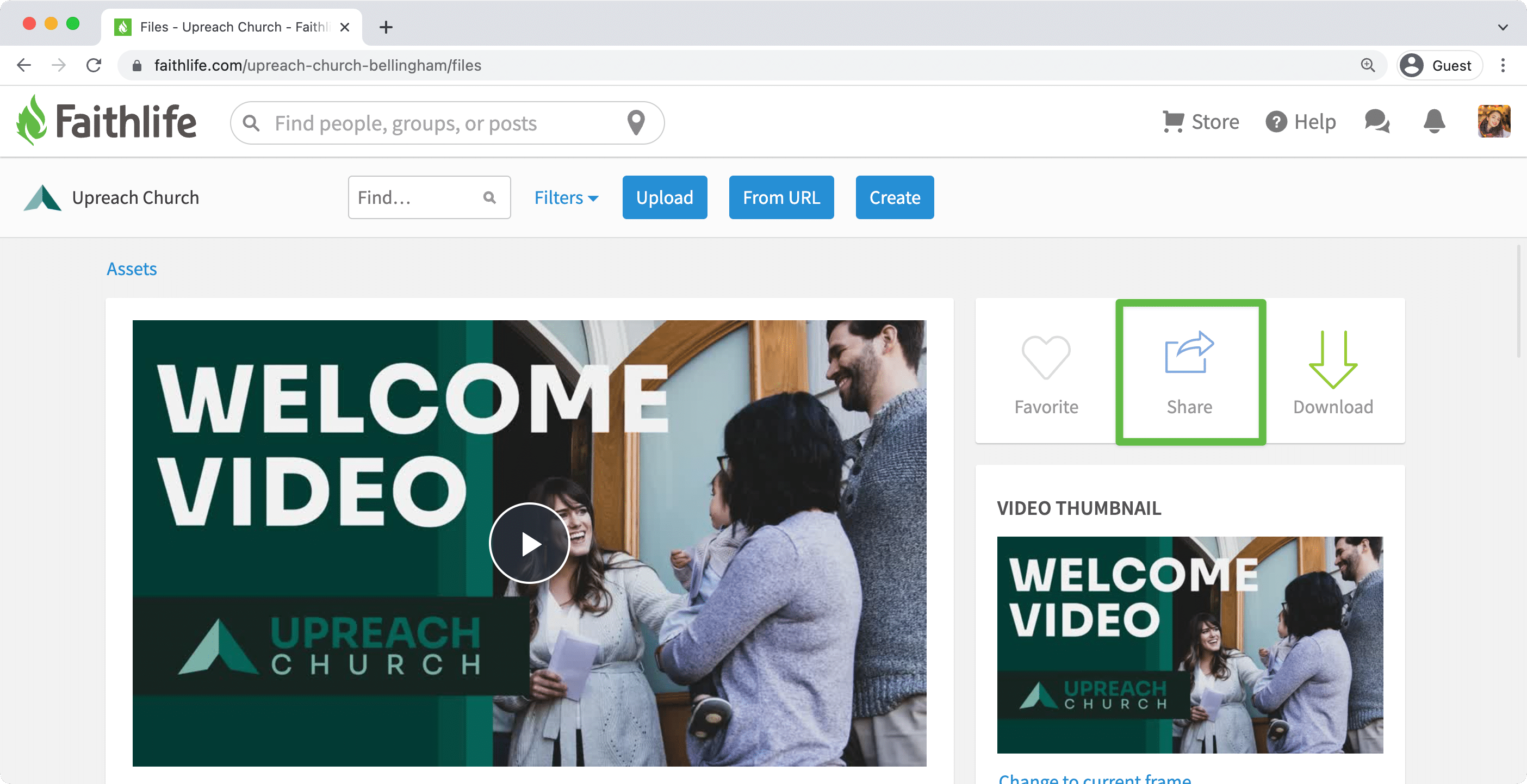
Task: Click the video thumbnail preview image
Action: 1190,645
